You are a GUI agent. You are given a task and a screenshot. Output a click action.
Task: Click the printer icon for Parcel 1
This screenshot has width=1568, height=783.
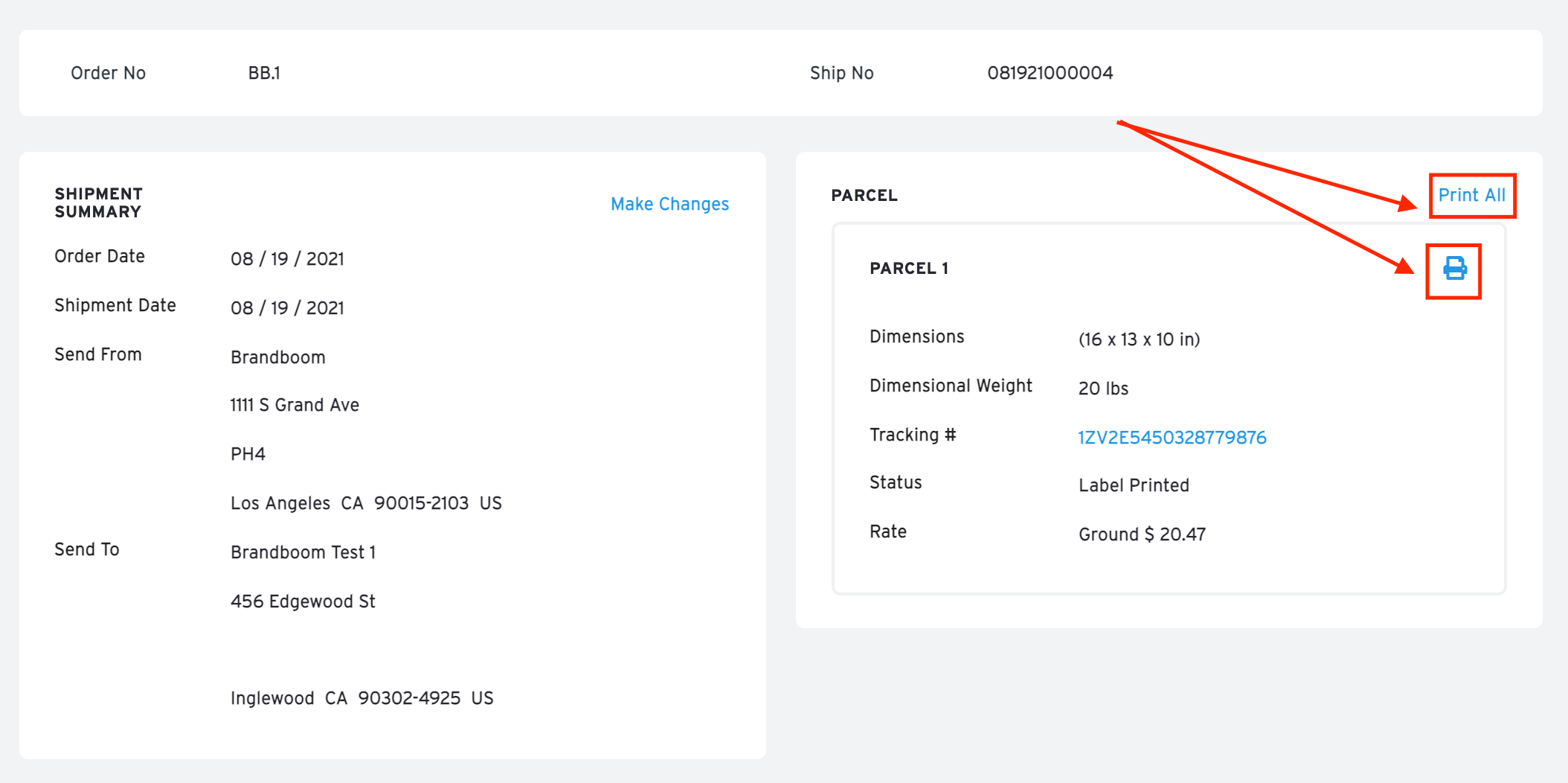click(x=1454, y=268)
